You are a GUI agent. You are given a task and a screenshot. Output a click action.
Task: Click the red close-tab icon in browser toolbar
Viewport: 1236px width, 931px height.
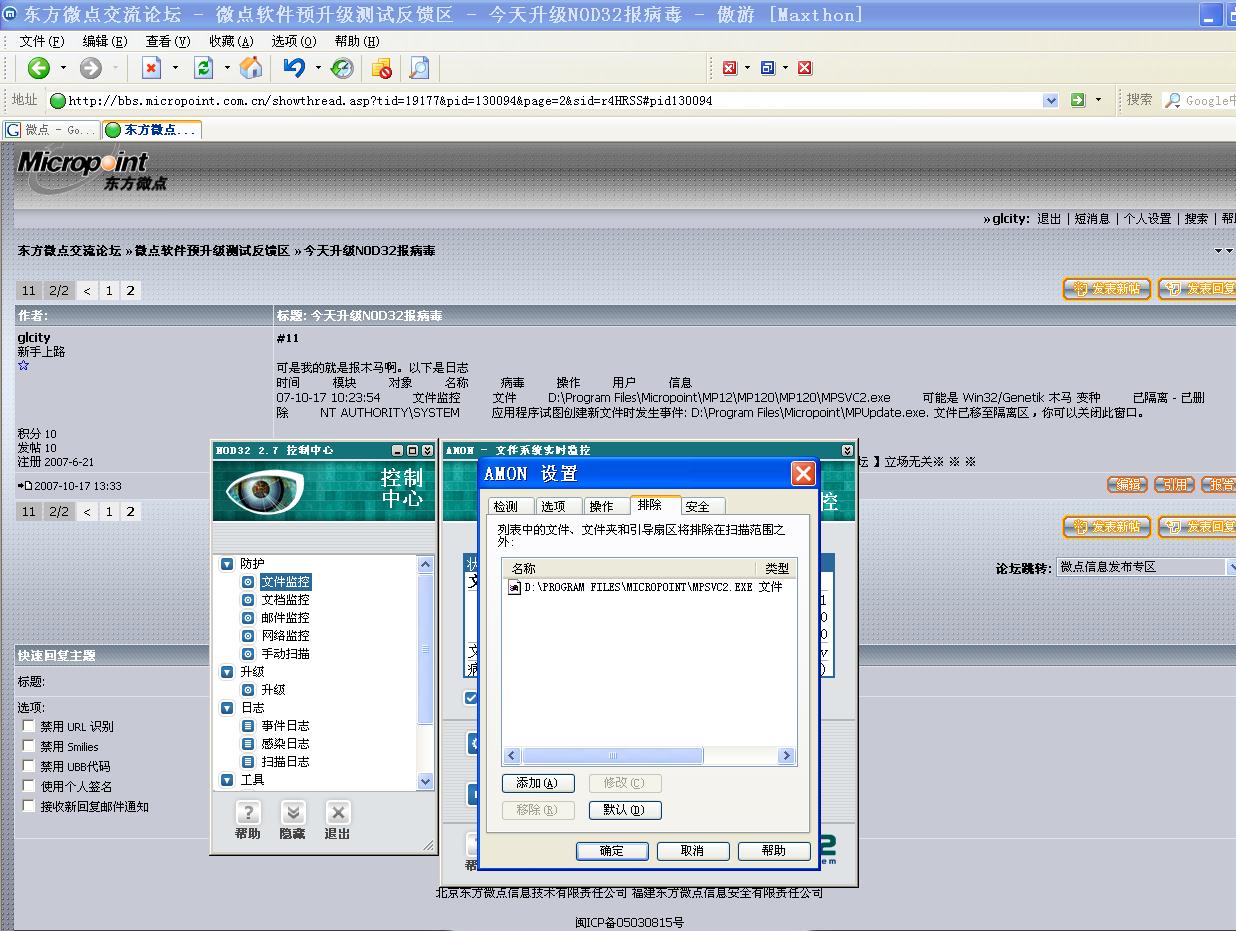(730, 68)
